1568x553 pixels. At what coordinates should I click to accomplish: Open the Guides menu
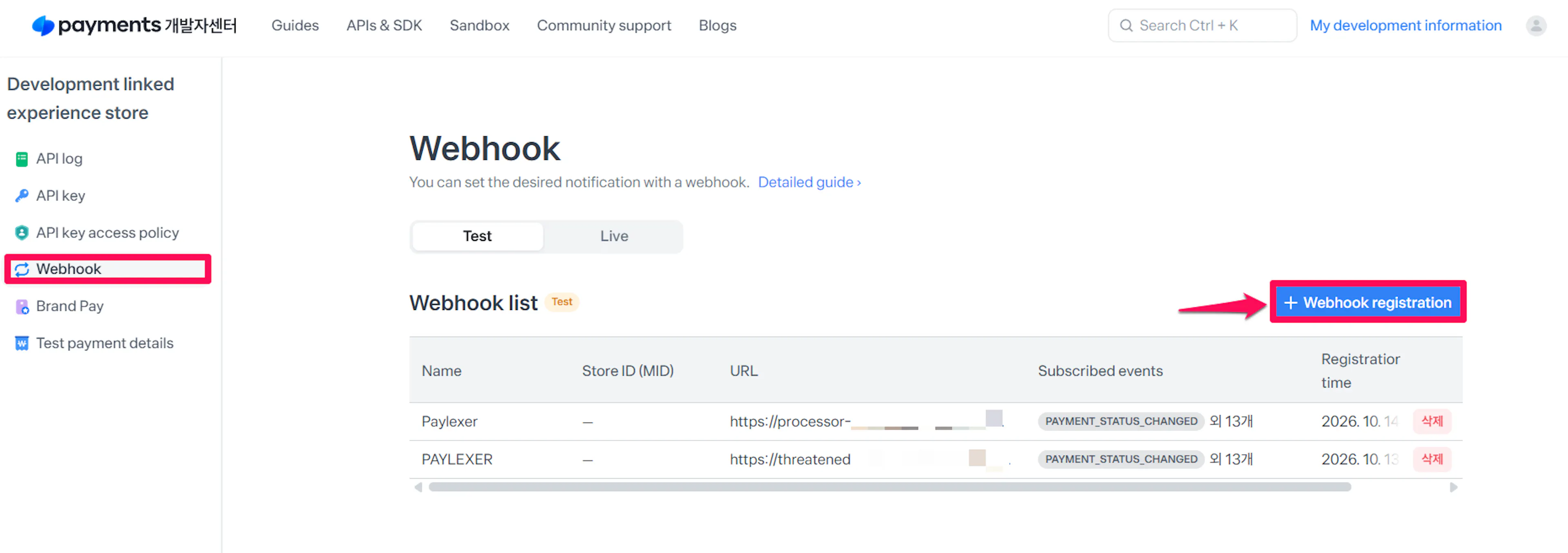(295, 26)
